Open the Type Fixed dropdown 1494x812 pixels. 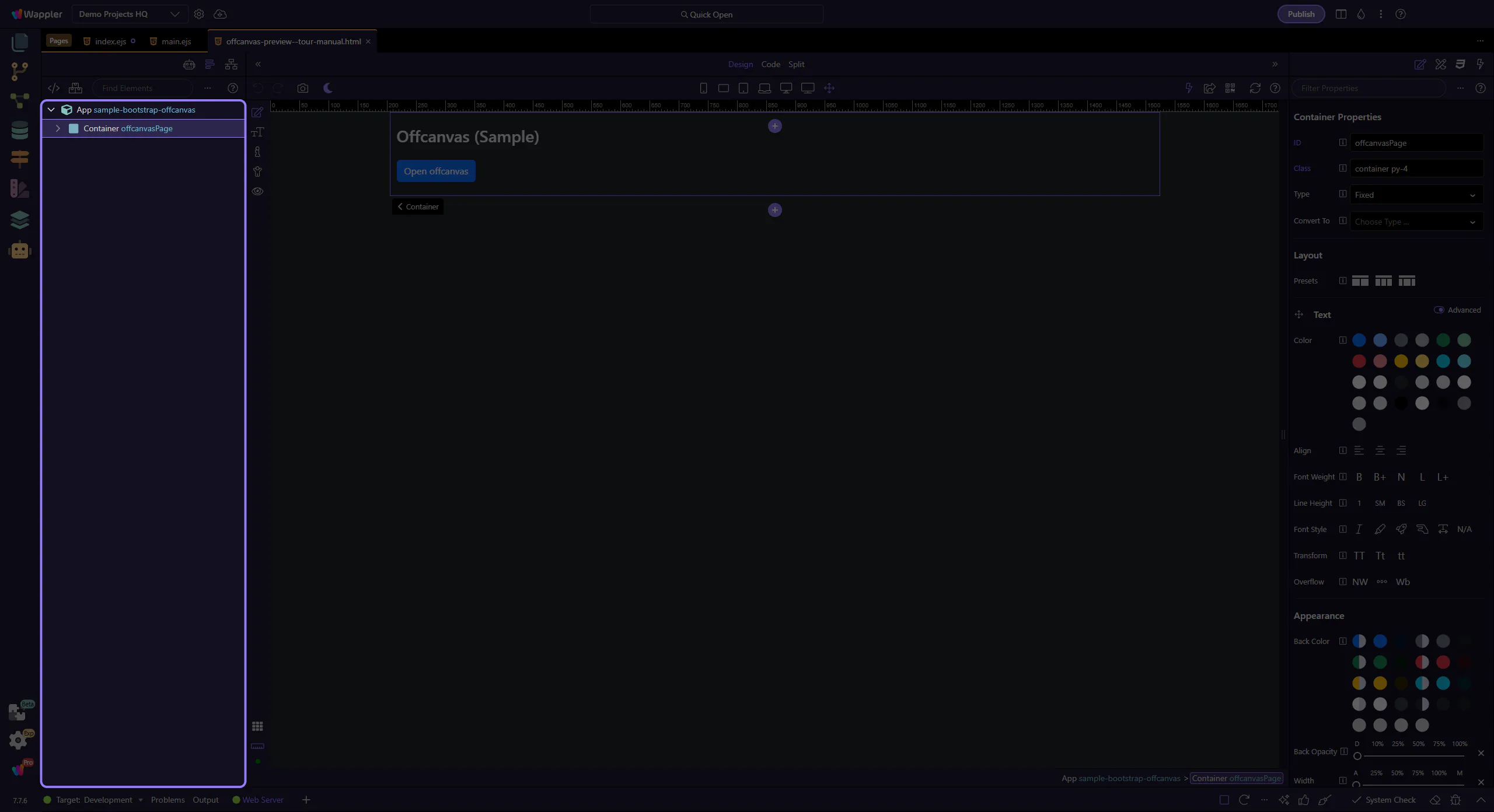tap(1416, 195)
